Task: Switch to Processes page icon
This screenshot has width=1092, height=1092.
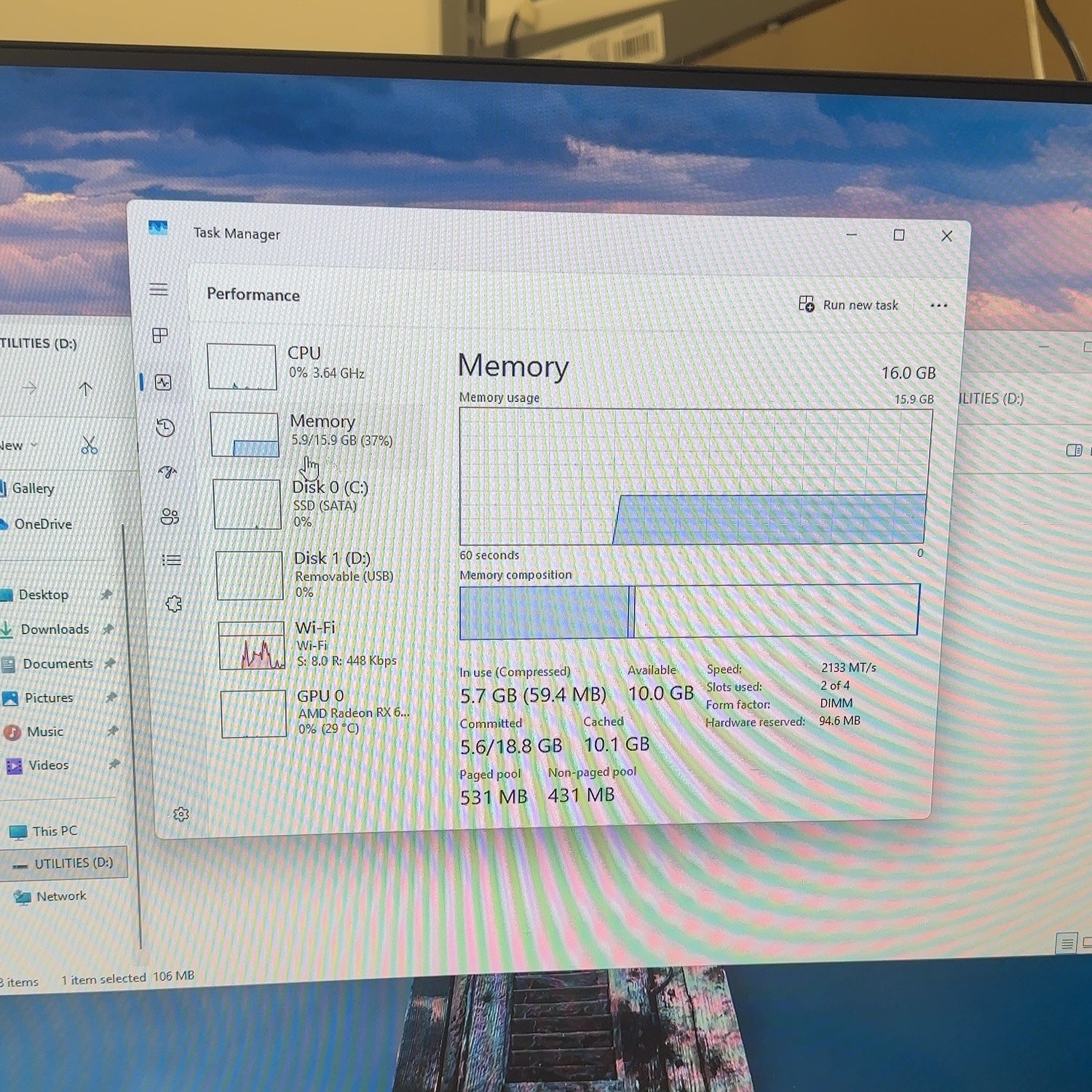Action: pyautogui.click(x=160, y=335)
